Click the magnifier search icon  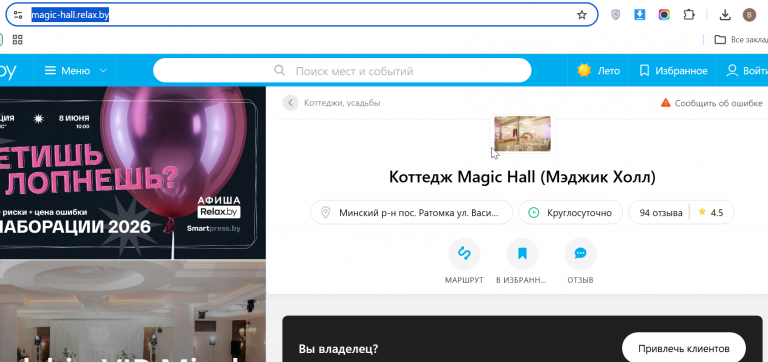pos(279,71)
